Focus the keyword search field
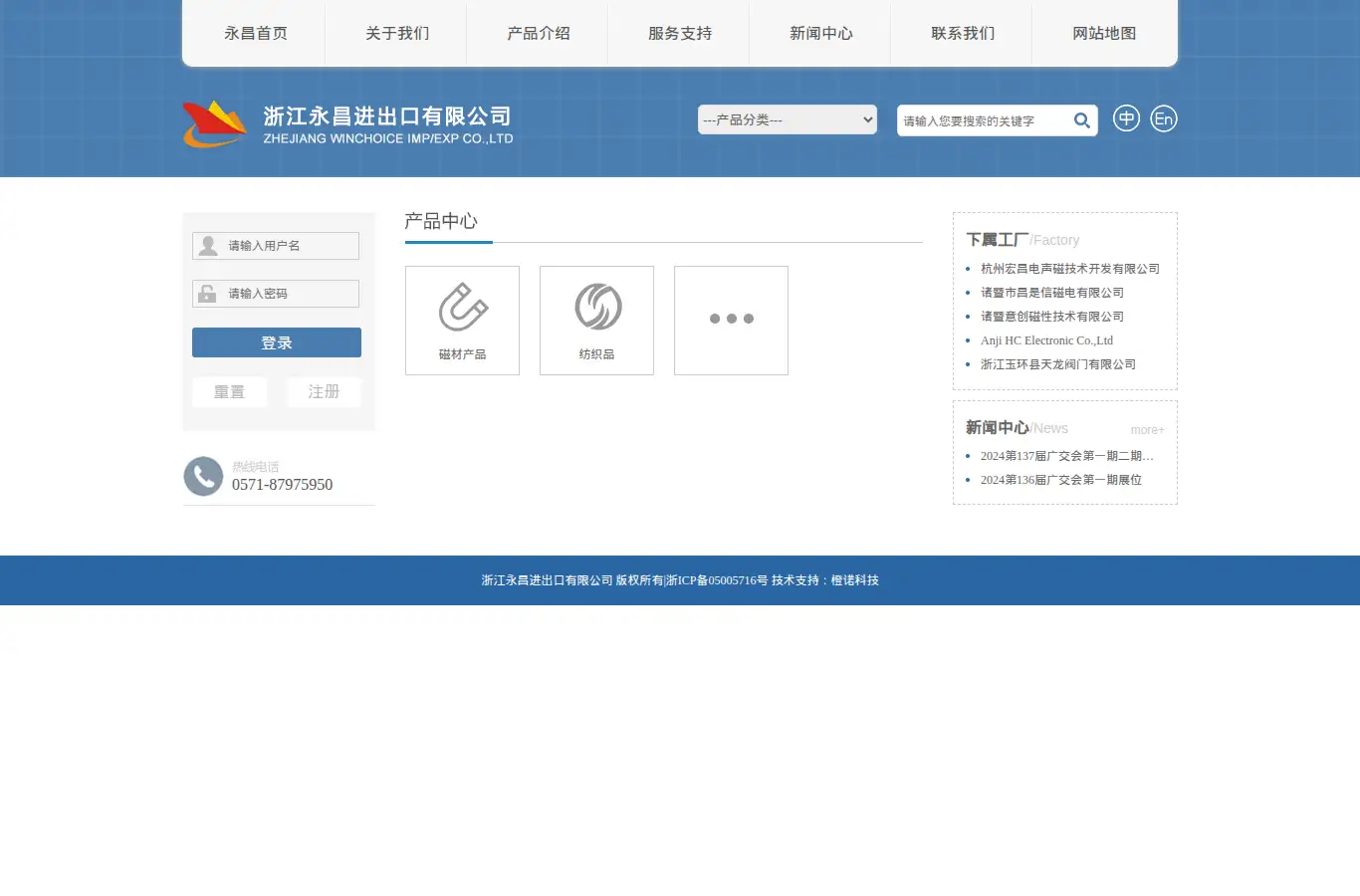 point(983,120)
